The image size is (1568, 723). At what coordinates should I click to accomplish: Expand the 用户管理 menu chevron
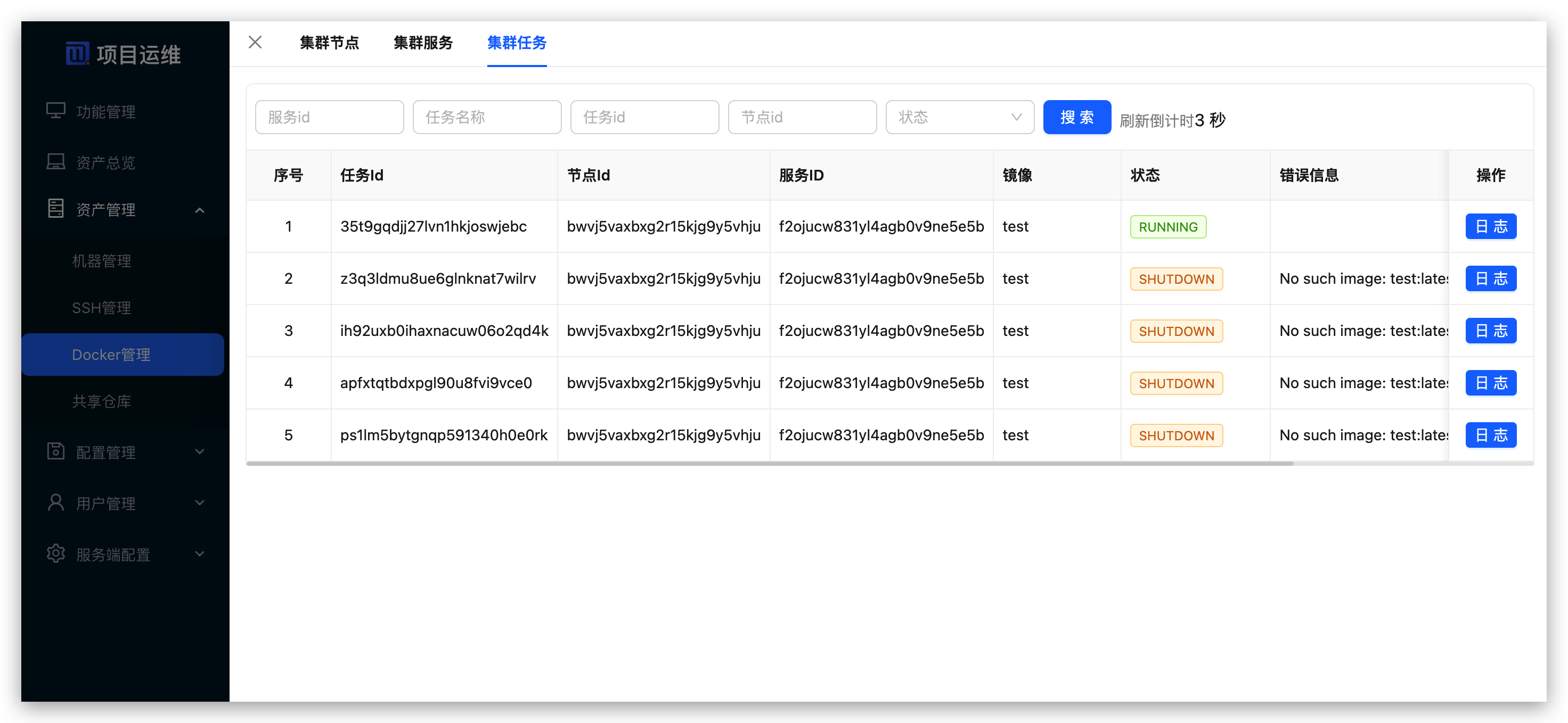[200, 503]
